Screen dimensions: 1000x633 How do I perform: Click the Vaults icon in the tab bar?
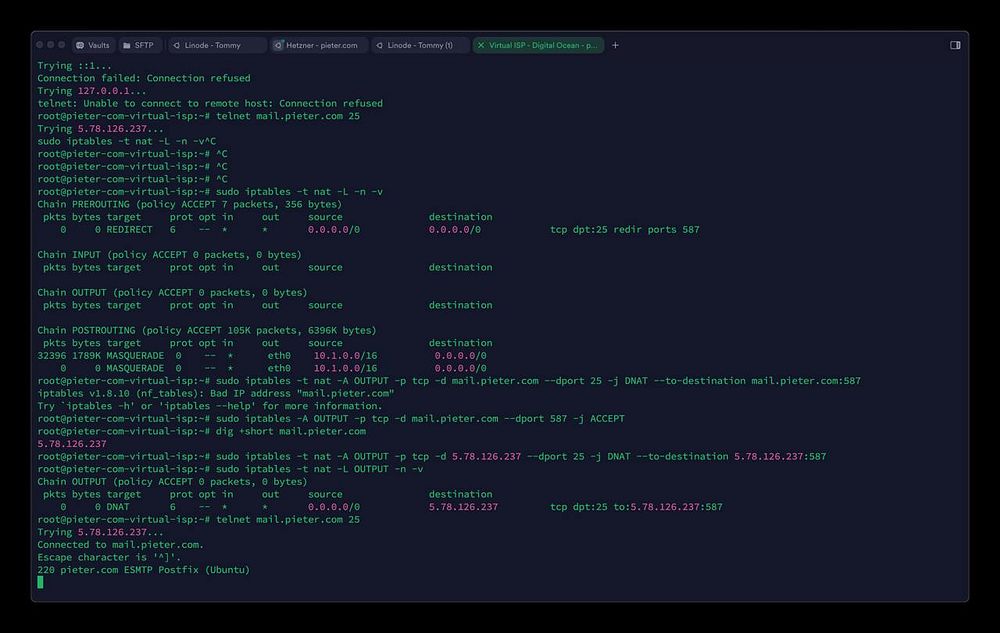pyautogui.click(x=80, y=45)
